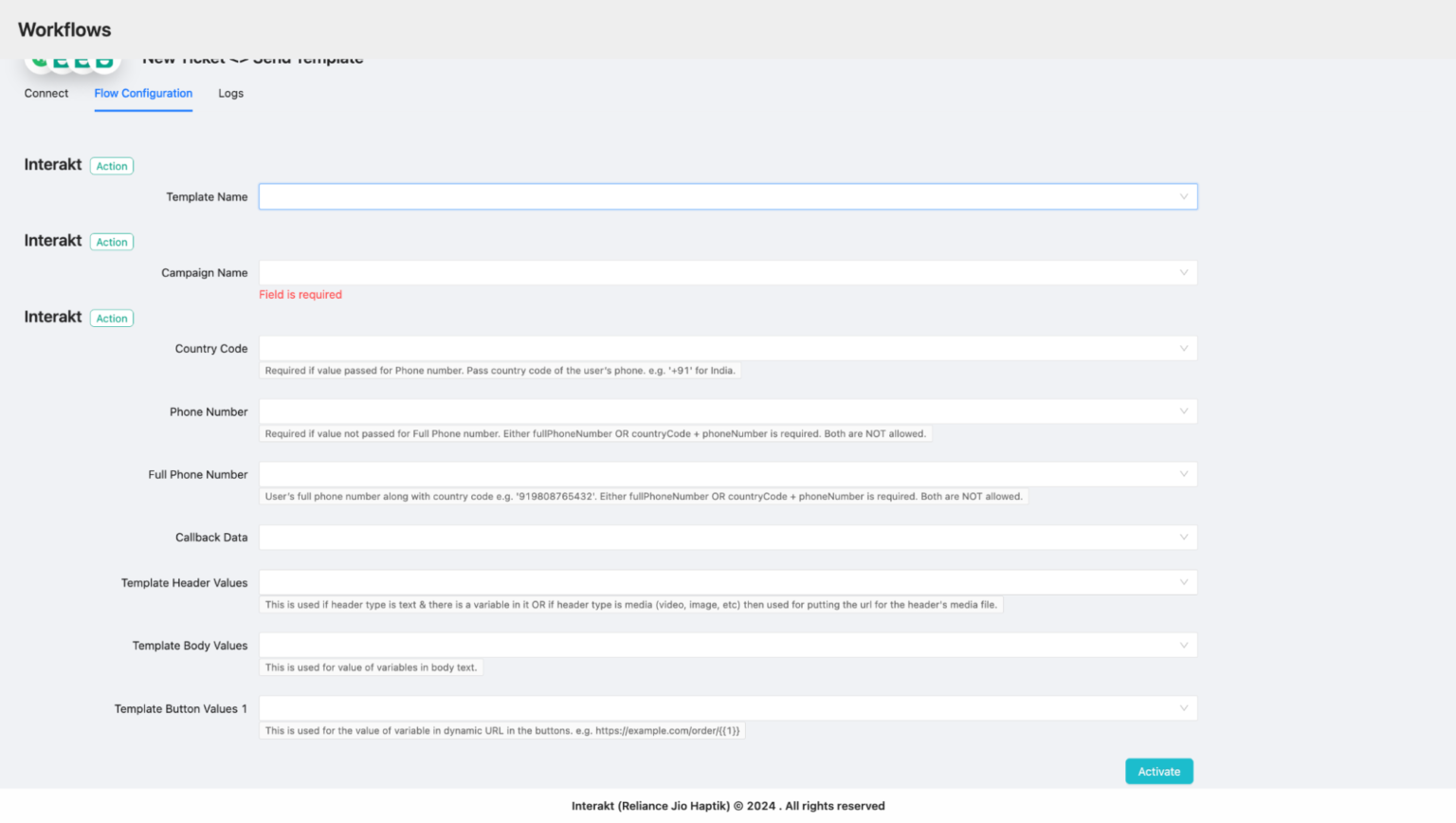Viewport: 1456px width, 823px height.
Task: Open the Template Name dropdown
Action: pyautogui.click(x=1183, y=196)
